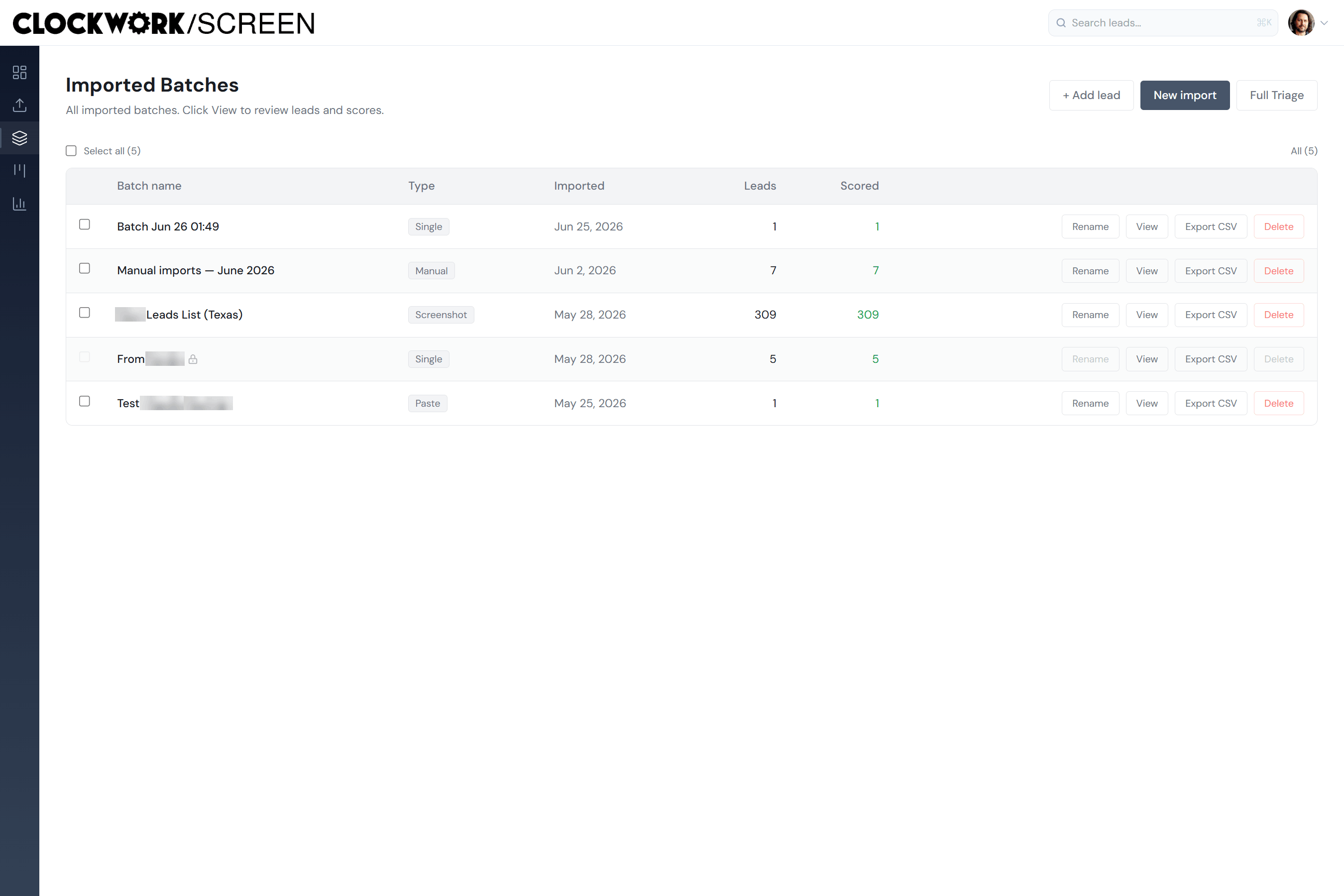Check the Batch Jun 26 01:49 row
Viewport: 1344px width, 896px height.
click(x=85, y=224)
